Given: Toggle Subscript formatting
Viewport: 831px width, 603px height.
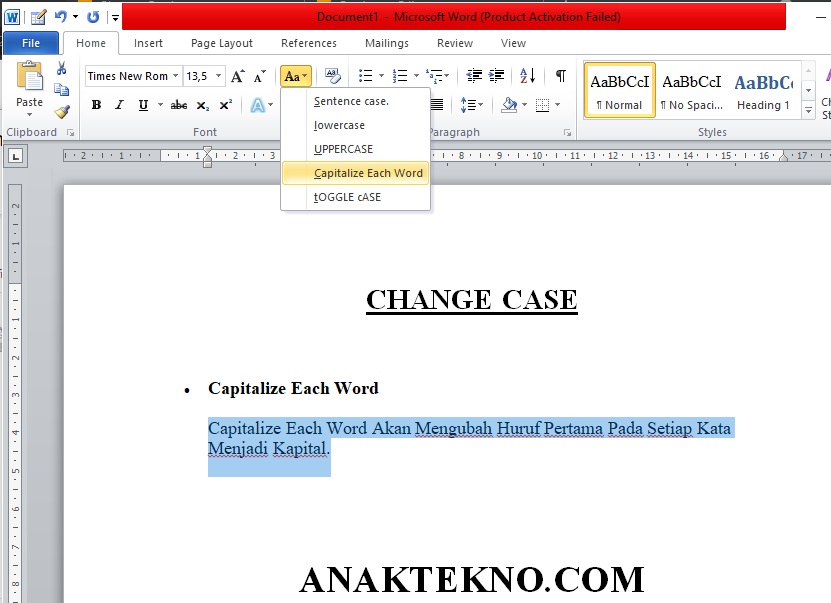Looking at the screenshot, I should pyautogui.click(x=202, y=105).
